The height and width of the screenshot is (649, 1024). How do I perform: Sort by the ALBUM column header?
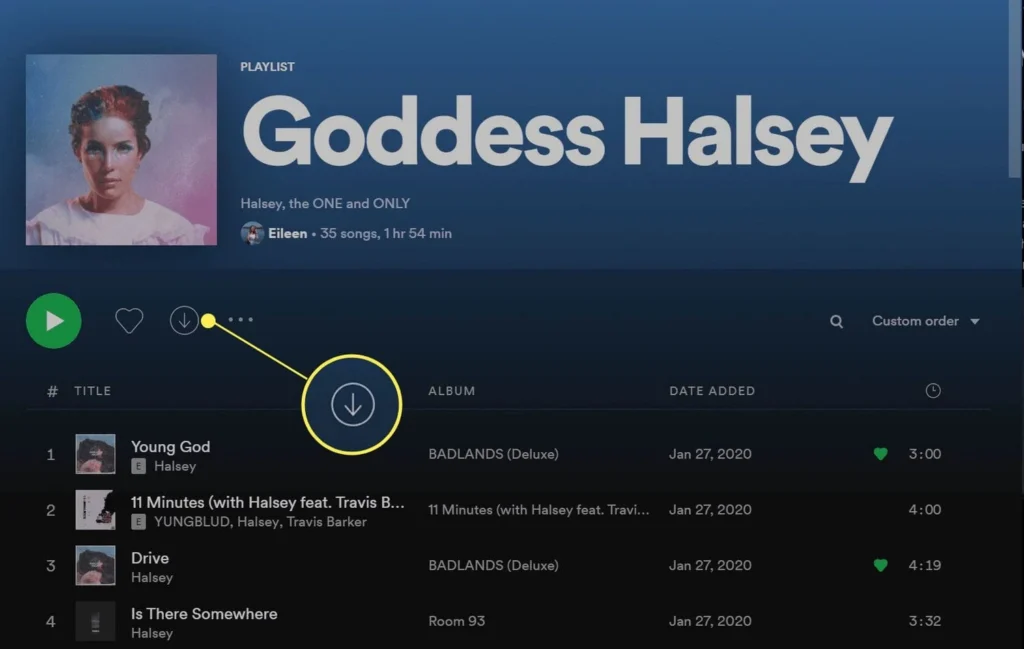[452, 390]
